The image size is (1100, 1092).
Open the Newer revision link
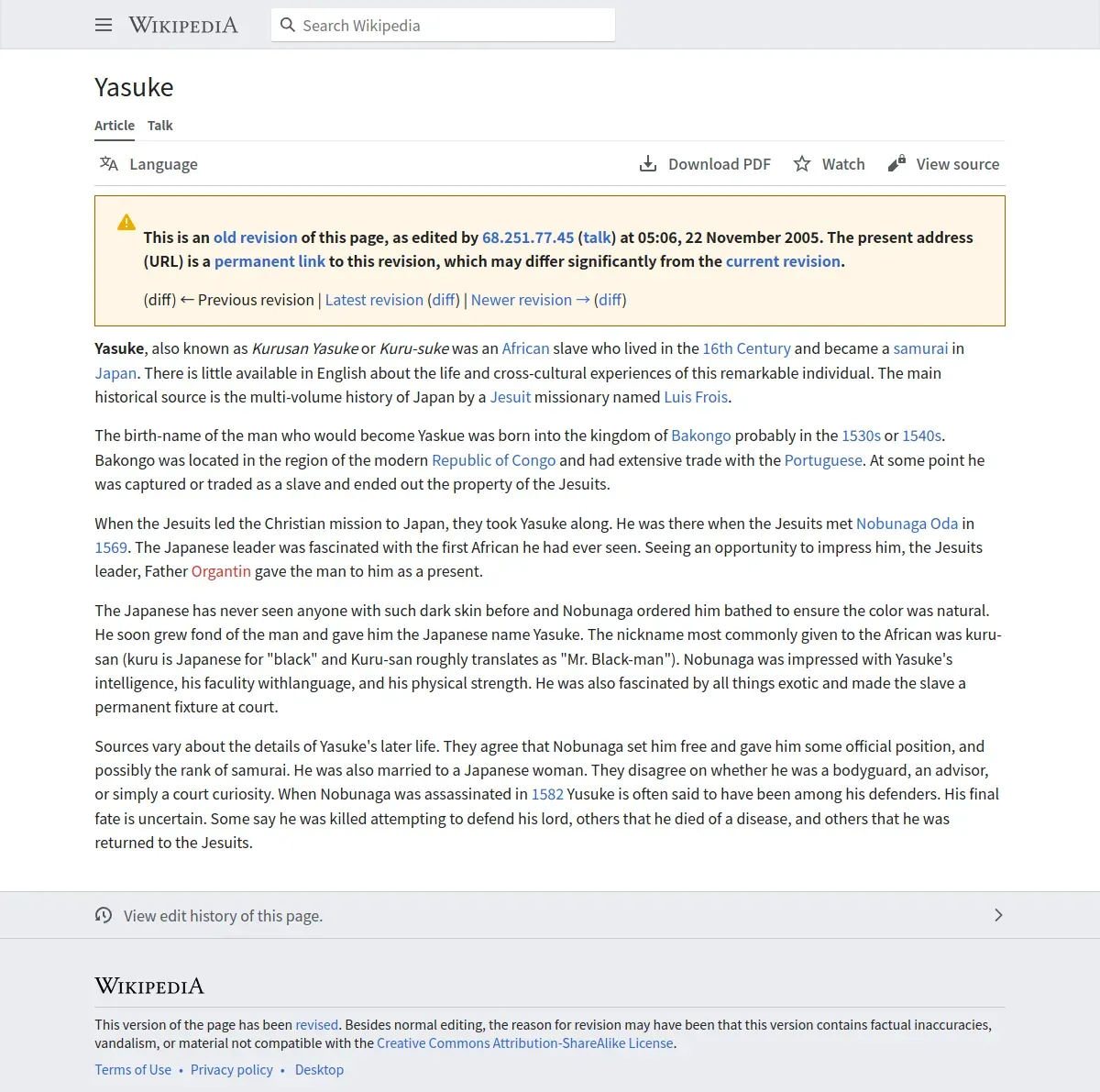[530, 300]
